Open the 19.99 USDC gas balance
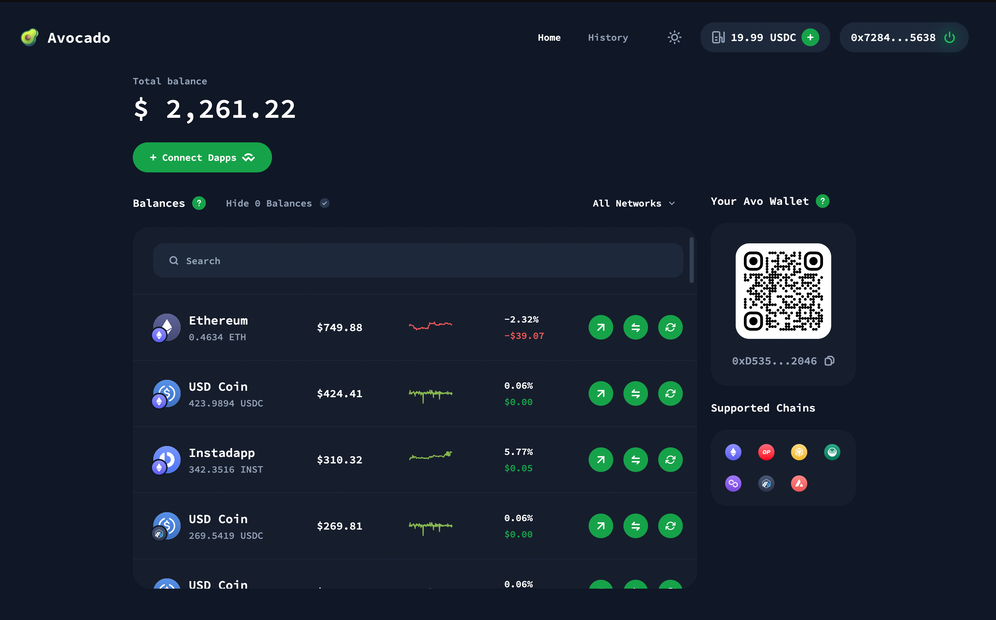The image size is (996, 620). click(765, 37)
